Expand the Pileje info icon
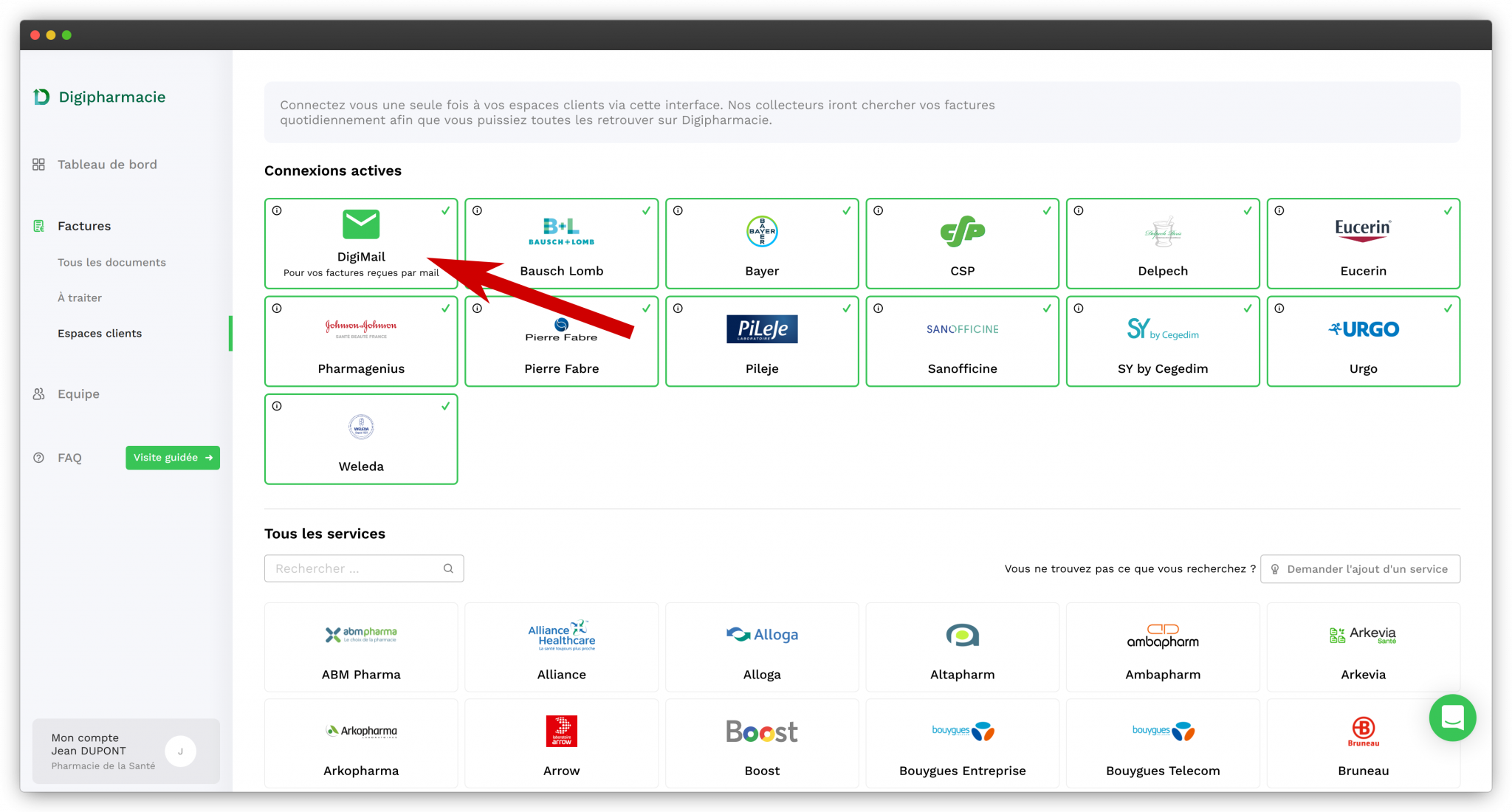The width and height of the screenshot is (1512, 812). pos(677,309)
